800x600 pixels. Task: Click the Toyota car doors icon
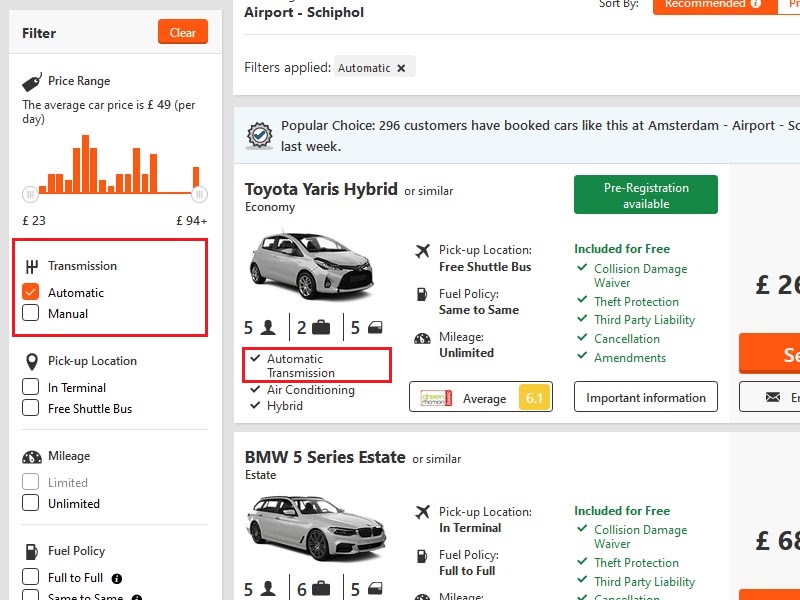point(375,328)
